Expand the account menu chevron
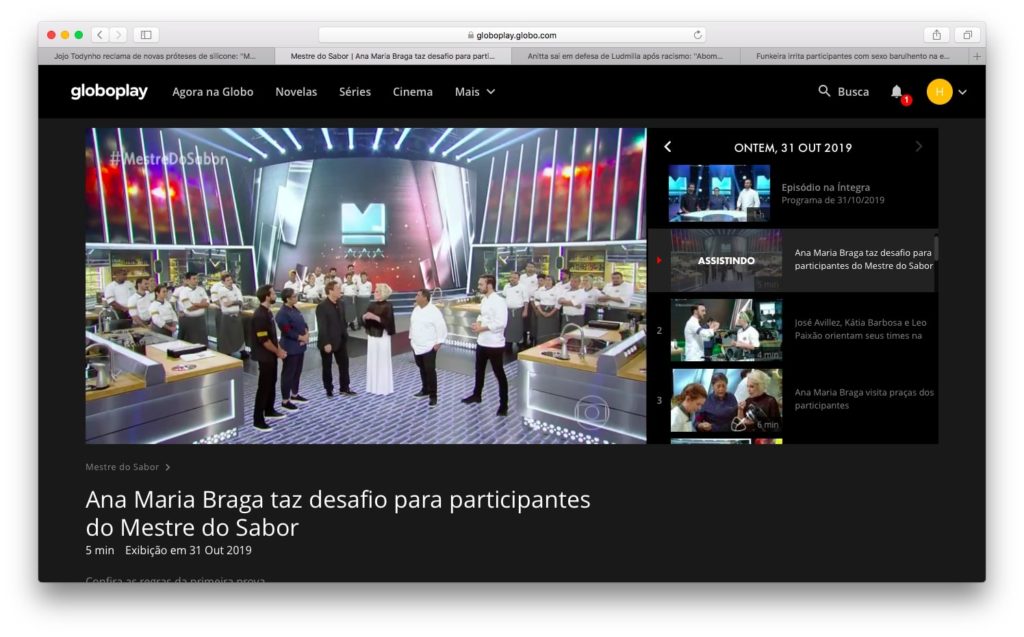 (963, 92)
